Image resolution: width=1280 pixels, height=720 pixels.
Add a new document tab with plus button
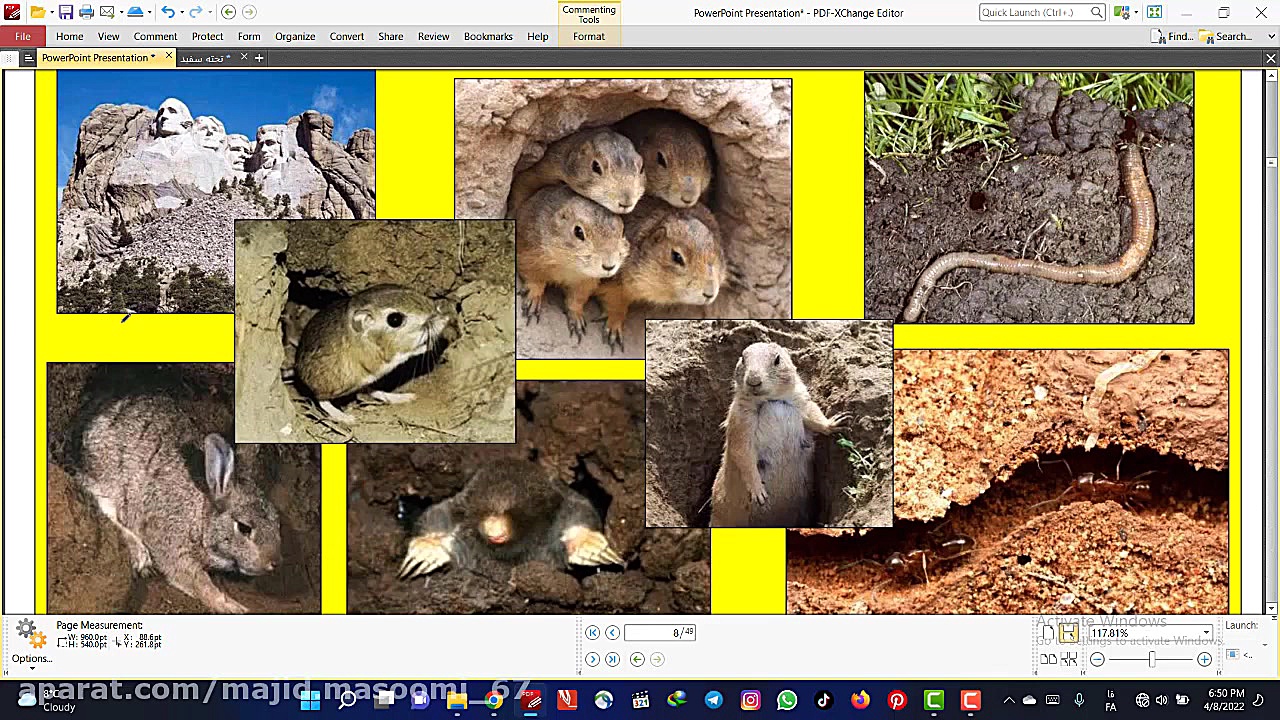(x=259, y=58)
